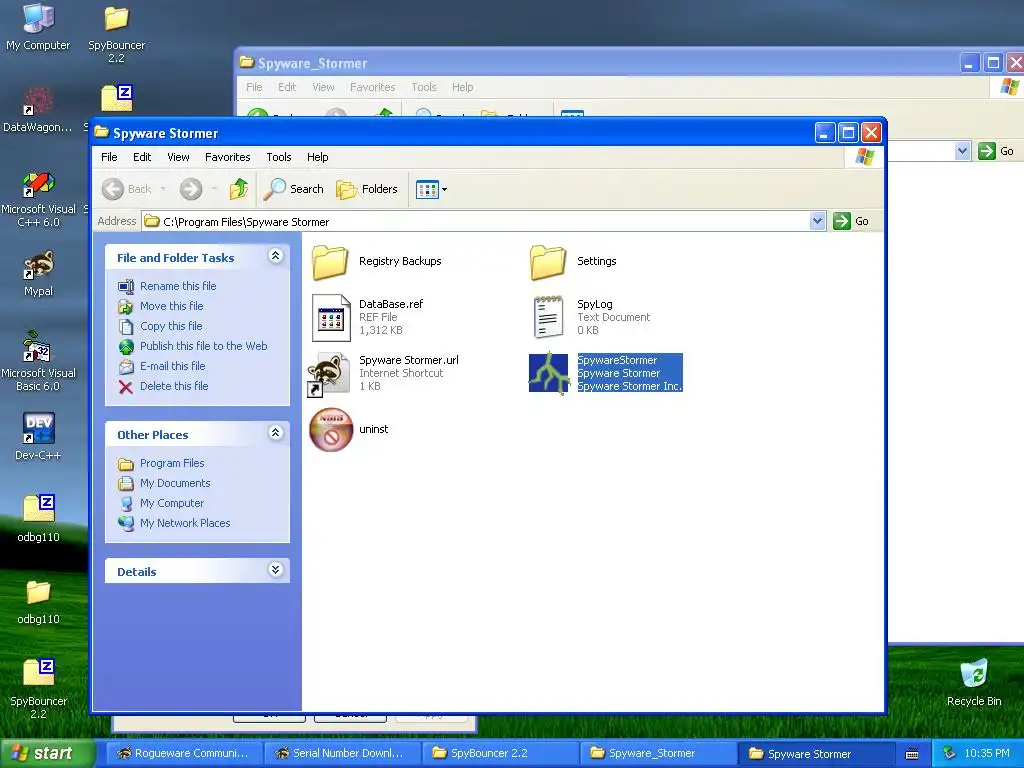Click the Microsoft Visual C++ 6.0 icon
Screen dimensions: 1024x768
coord(38,183)
